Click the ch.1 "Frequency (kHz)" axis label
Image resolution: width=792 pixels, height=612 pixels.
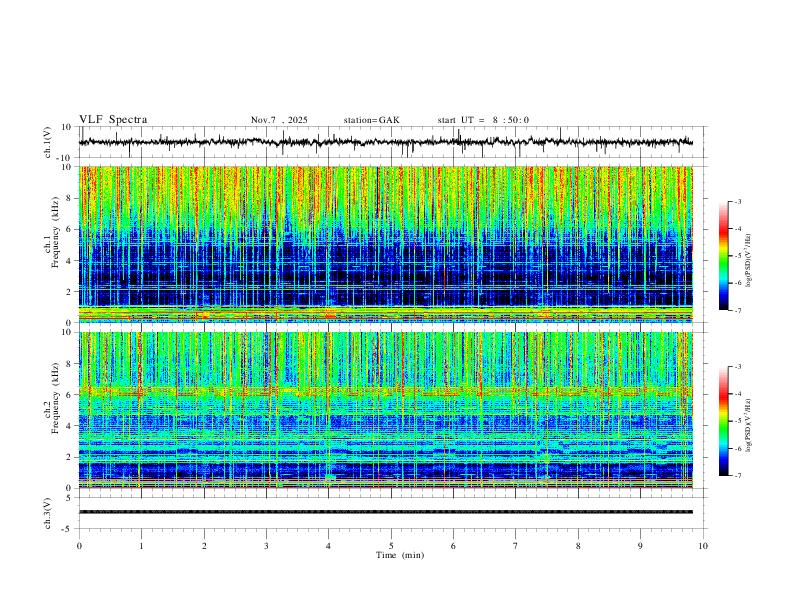coord(56,232)
